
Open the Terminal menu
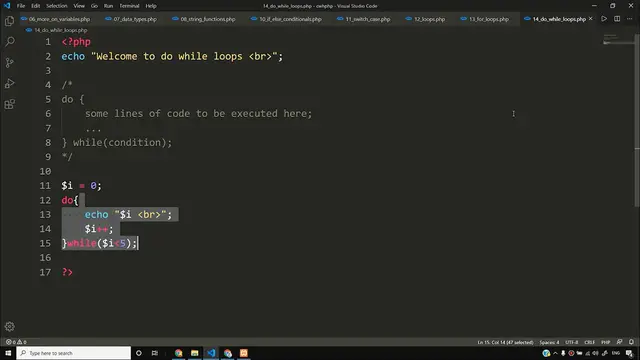pos(129,6)
